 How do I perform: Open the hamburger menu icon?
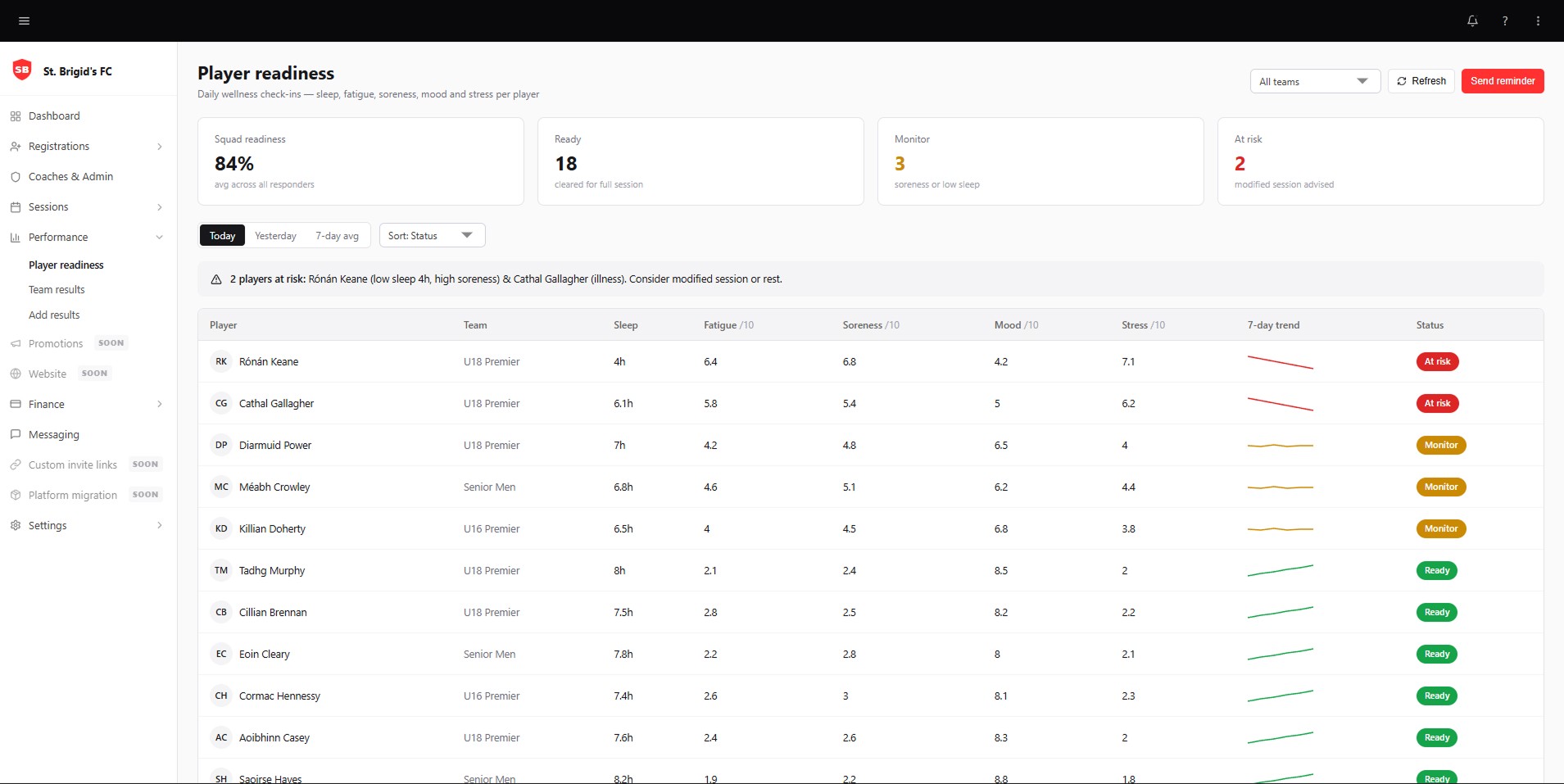click(24, 20)
